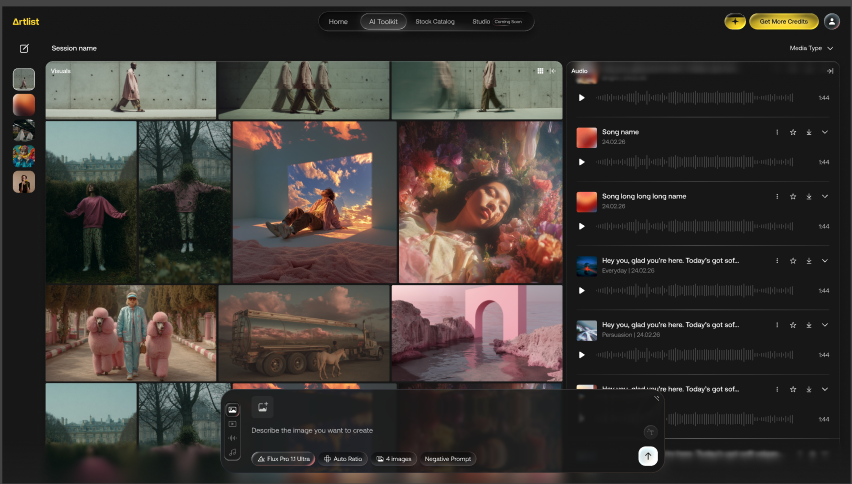852x484 pixels.
Task: Select the image generation mode icon
Action: click(233, 410)
